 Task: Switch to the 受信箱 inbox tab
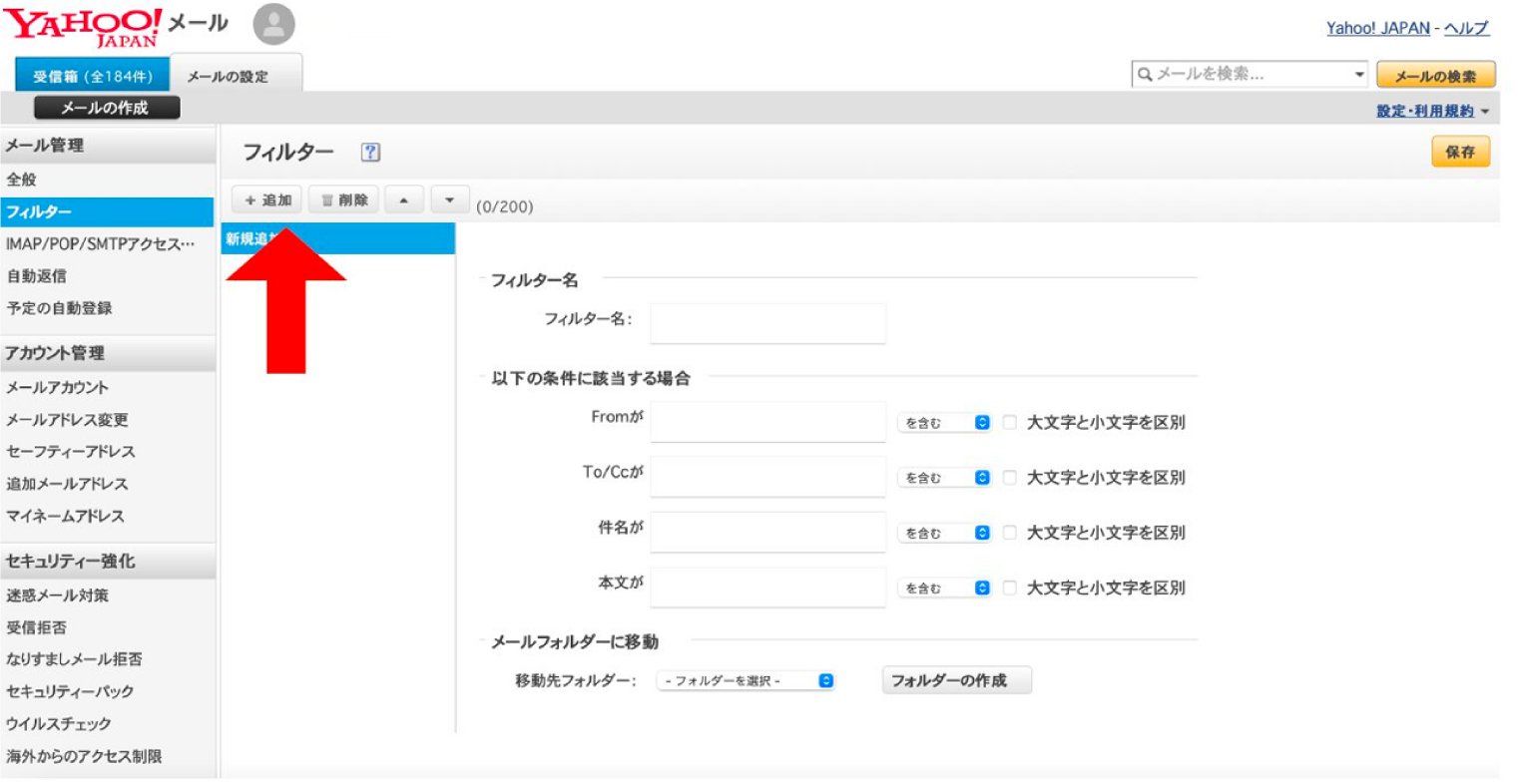92,75
